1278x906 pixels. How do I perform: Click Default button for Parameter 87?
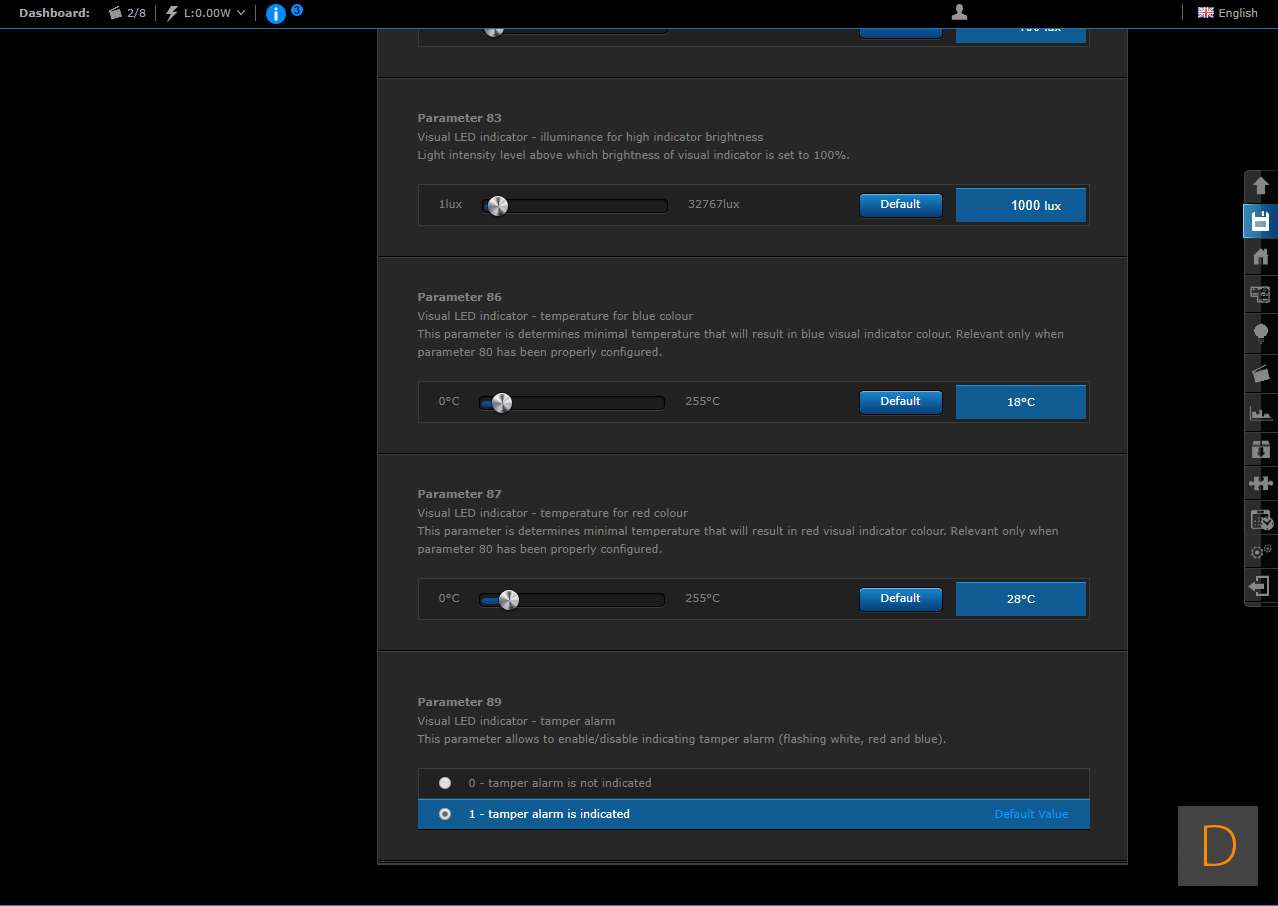[900, 599]
